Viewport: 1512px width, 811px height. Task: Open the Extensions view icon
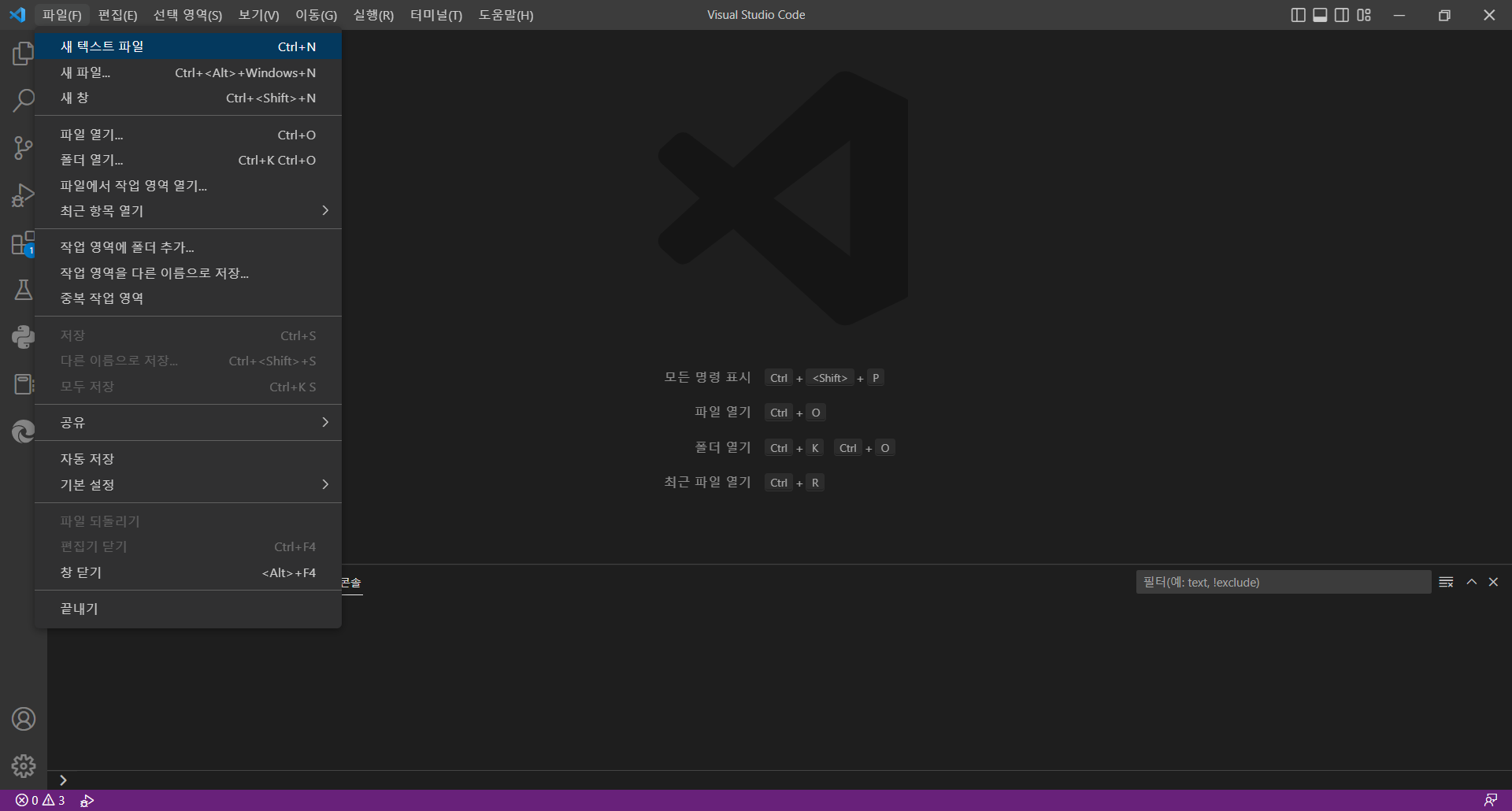click(x=23, y=243)
